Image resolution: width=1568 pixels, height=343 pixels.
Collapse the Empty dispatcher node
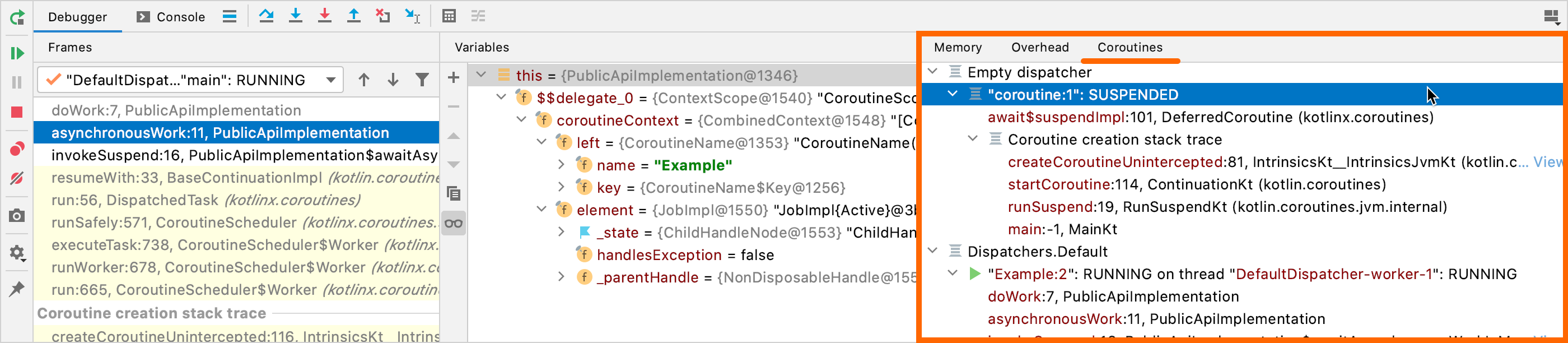(x=932, y=72)
